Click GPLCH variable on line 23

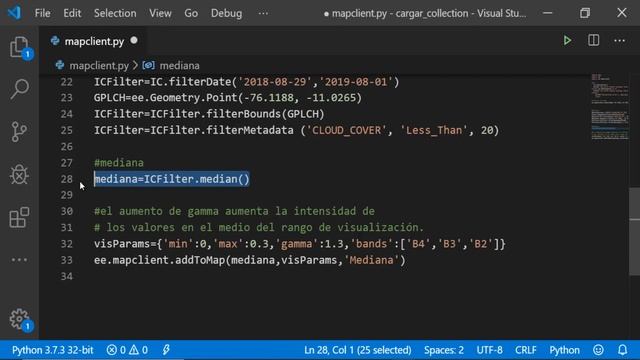tap(109, 98)
